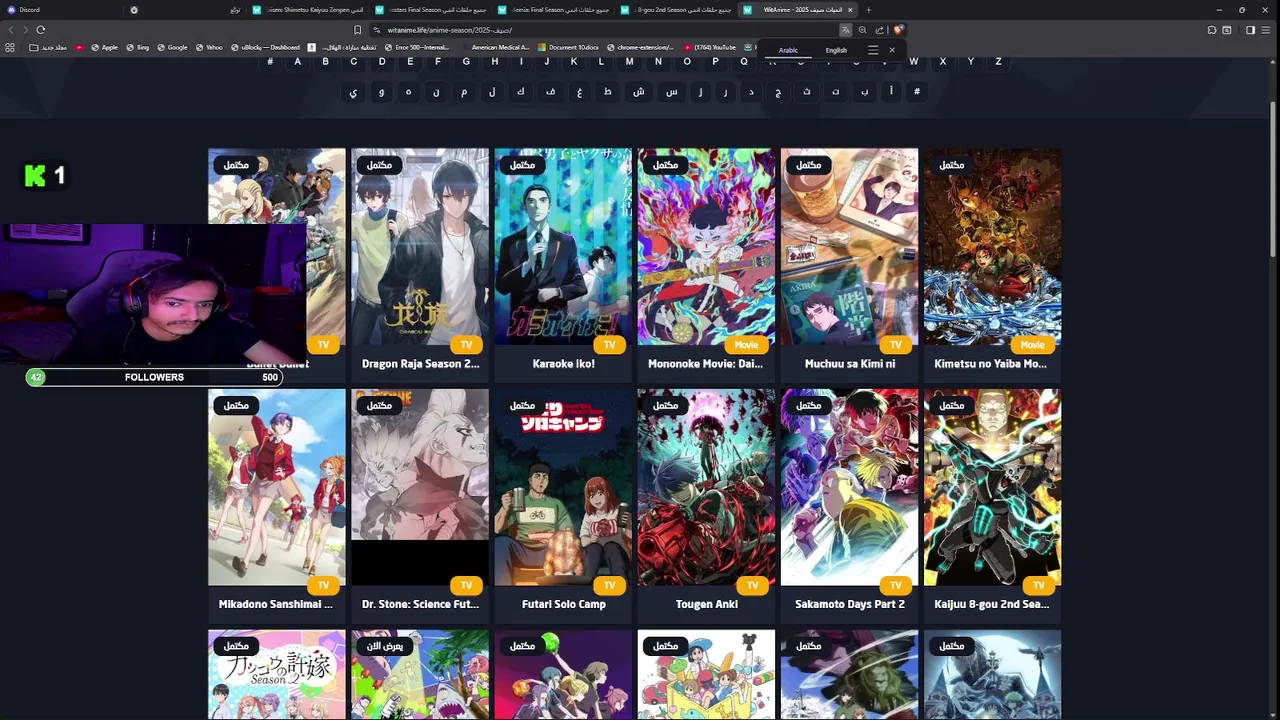The image size is (1280, 720).
Task: Open the Karaoke Iko! poster
Action: (563, 247)
